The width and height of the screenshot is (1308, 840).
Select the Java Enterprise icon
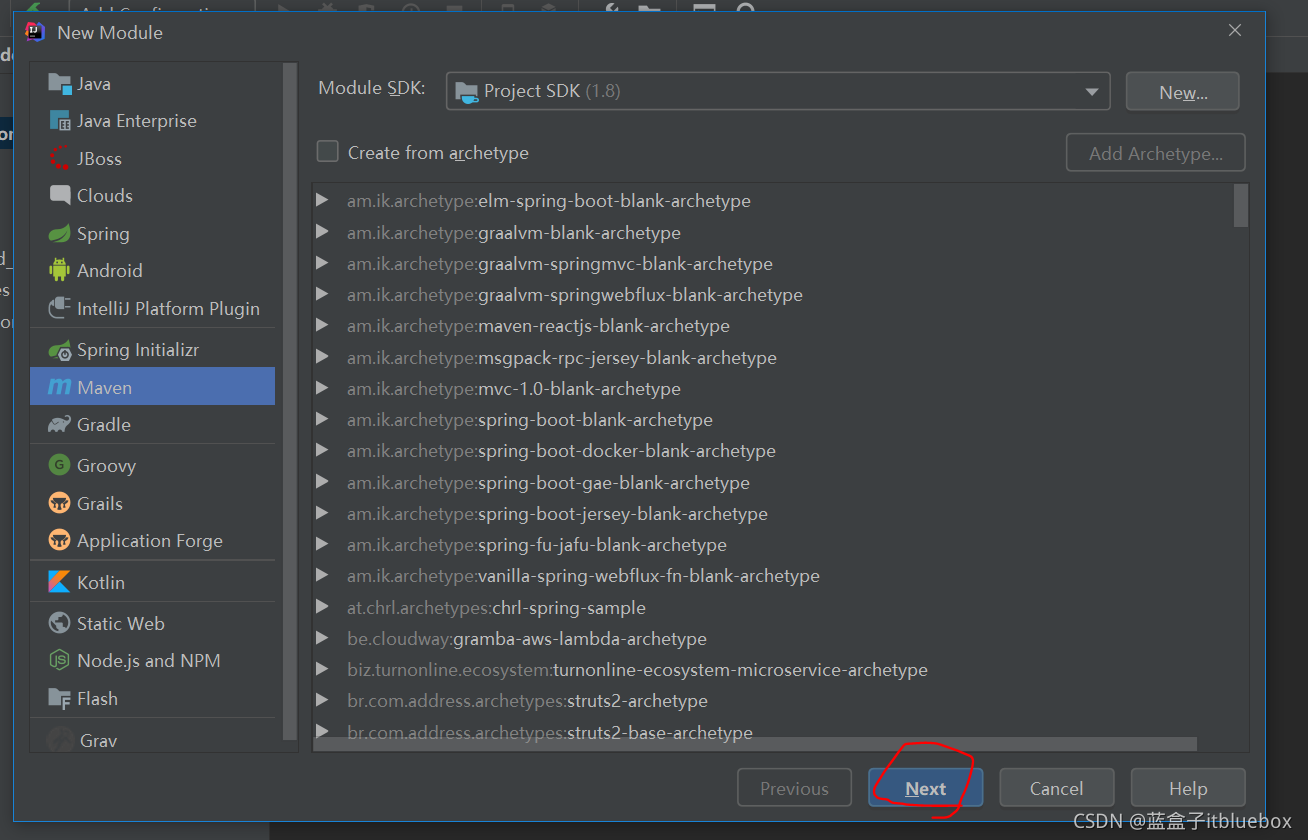60,121
